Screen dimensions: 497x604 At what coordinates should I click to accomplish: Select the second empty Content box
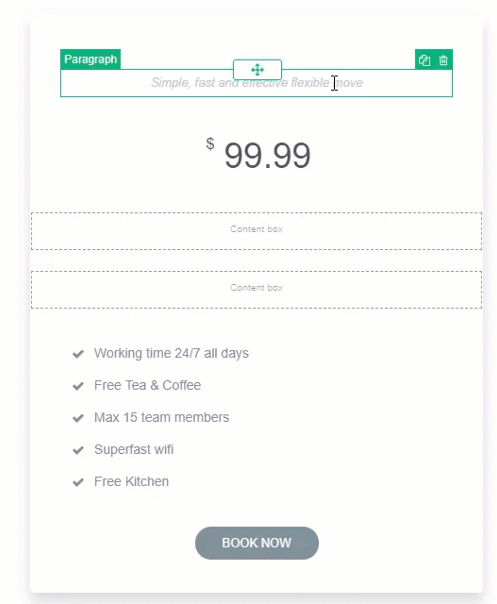[256, 290]
